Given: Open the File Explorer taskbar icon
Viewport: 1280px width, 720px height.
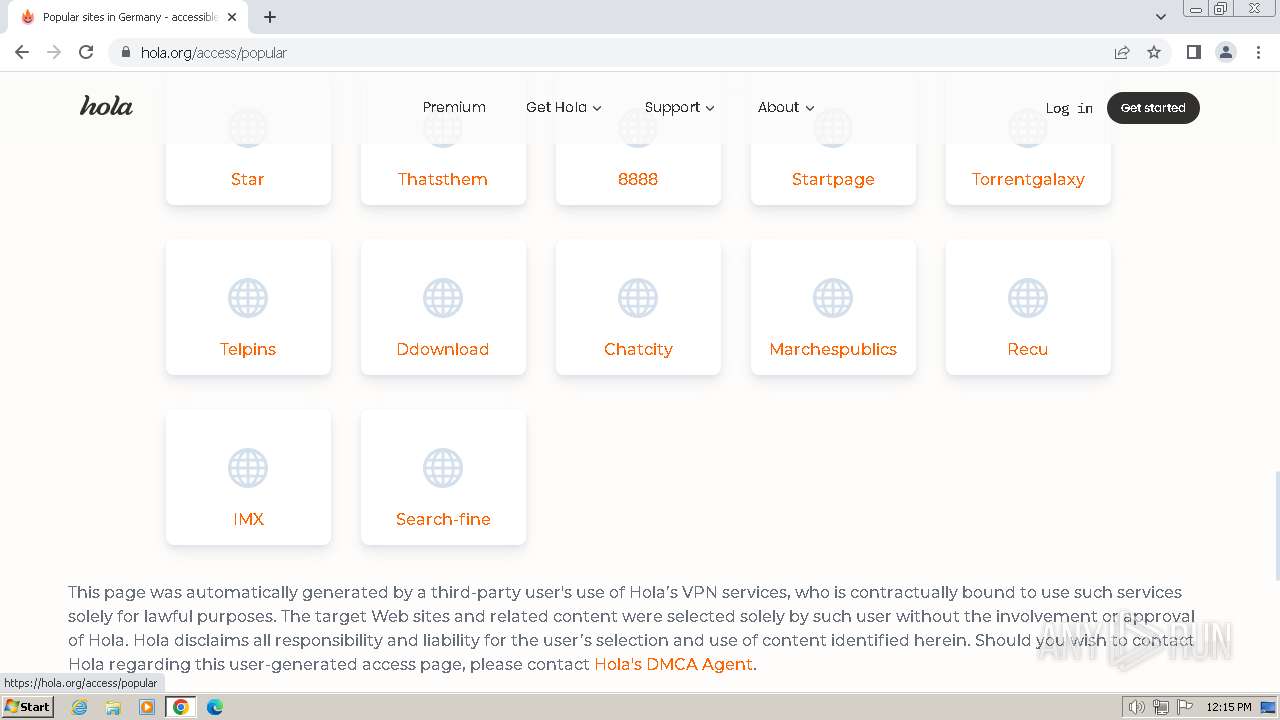Looking at the screenshot, I should [113, 707].
